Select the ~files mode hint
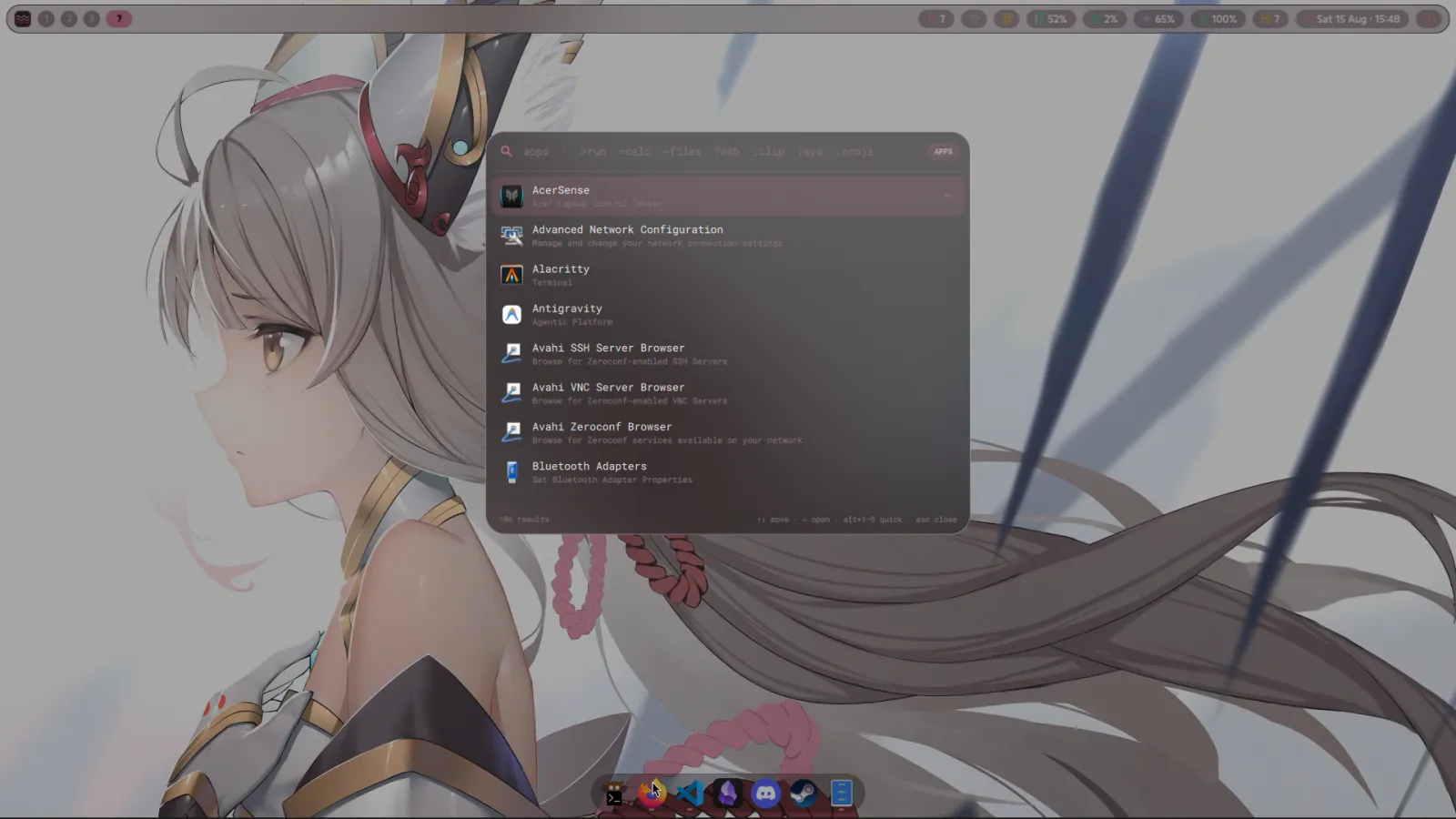Image resolution: width=1456 pixels, height=819 pixels. pyautogui.click(x=682, y=151)
